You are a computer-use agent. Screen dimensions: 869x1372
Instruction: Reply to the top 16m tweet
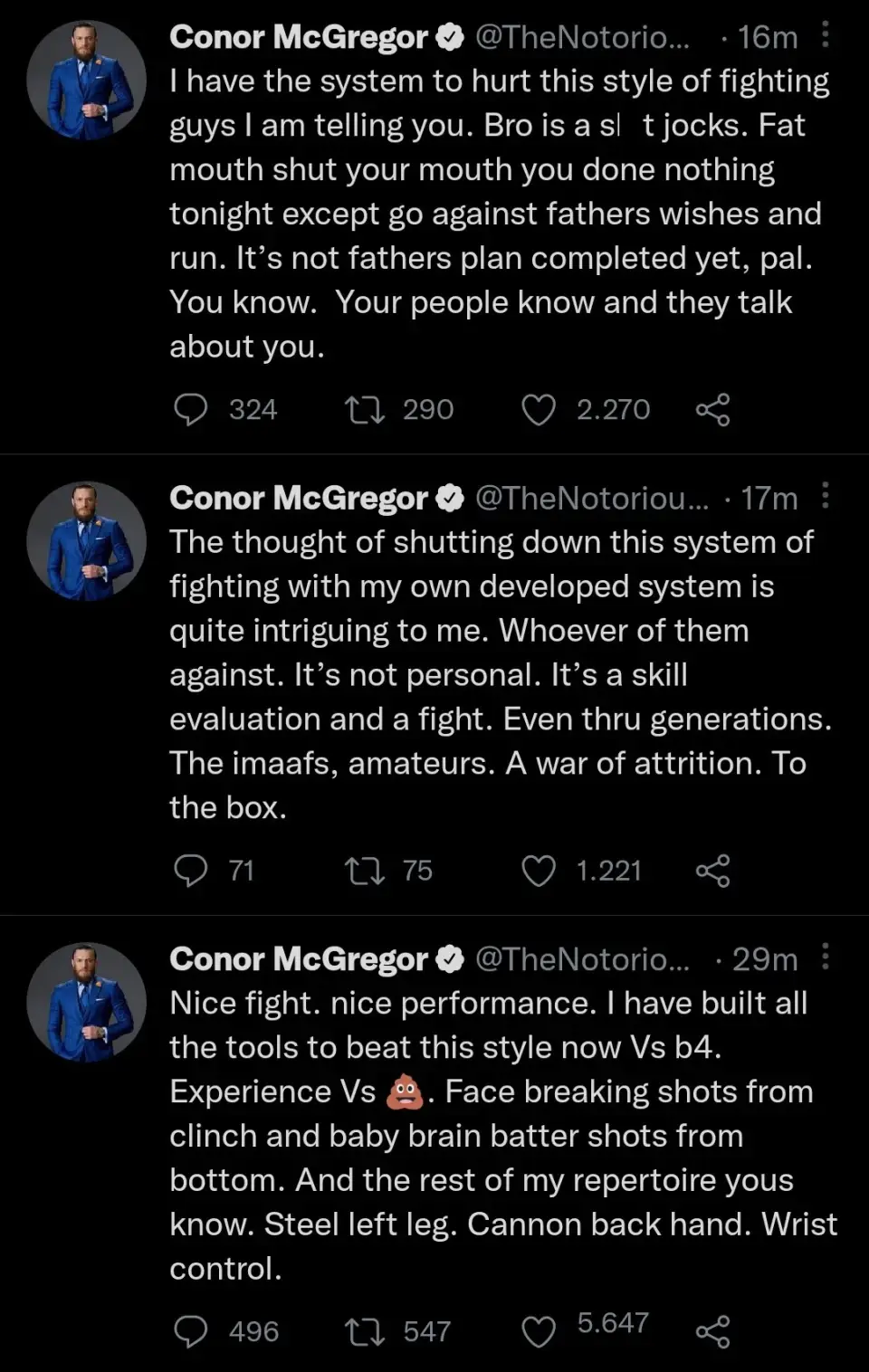tap(191, 409)
